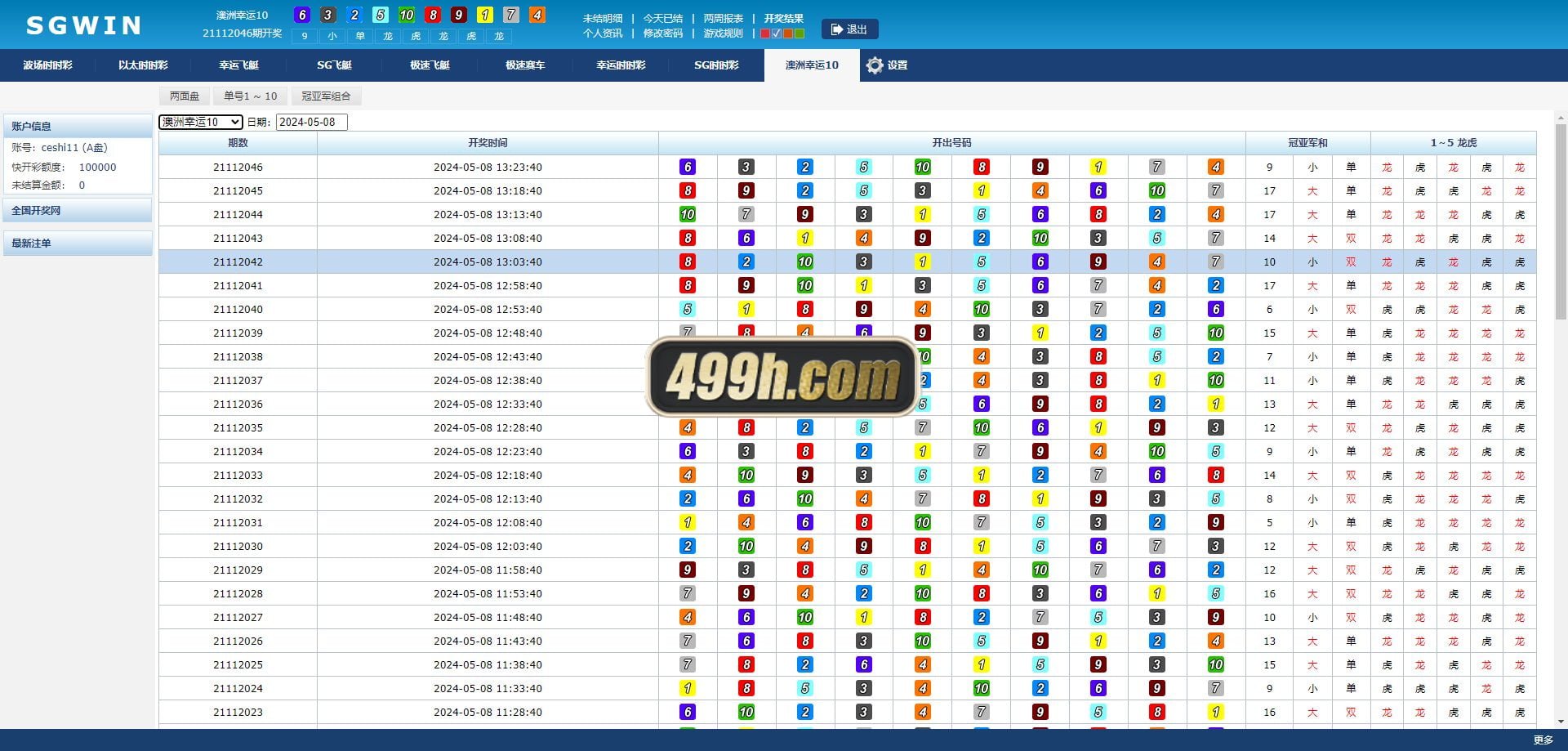The height and width of the screenshot is (751, 1568).
Task: Click 更多 in the bottom bar
Action: (x=1543, y=740)
